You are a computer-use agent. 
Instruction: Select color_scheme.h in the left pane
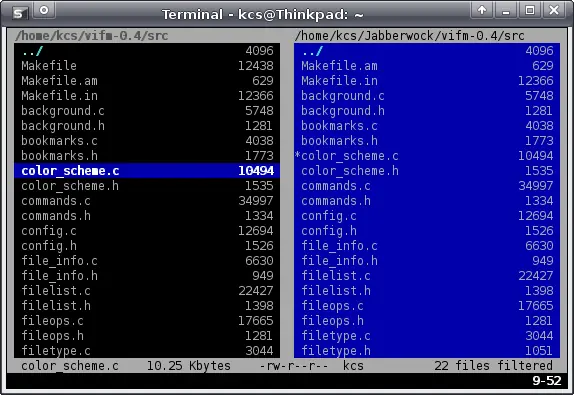pyautogui.click(x=147, y=186)
